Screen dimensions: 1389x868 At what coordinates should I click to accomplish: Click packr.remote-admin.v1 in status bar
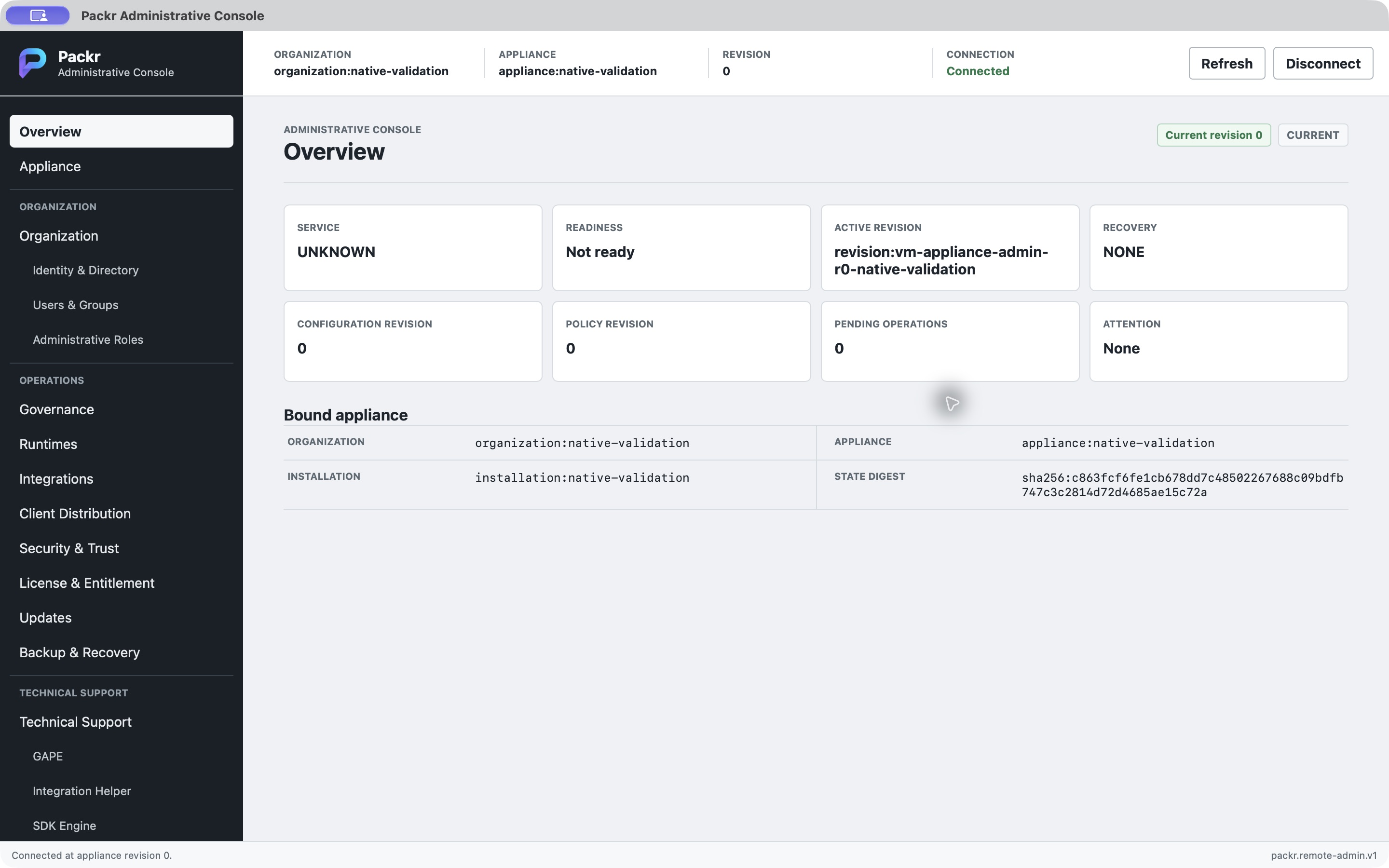click(1323, 855)
